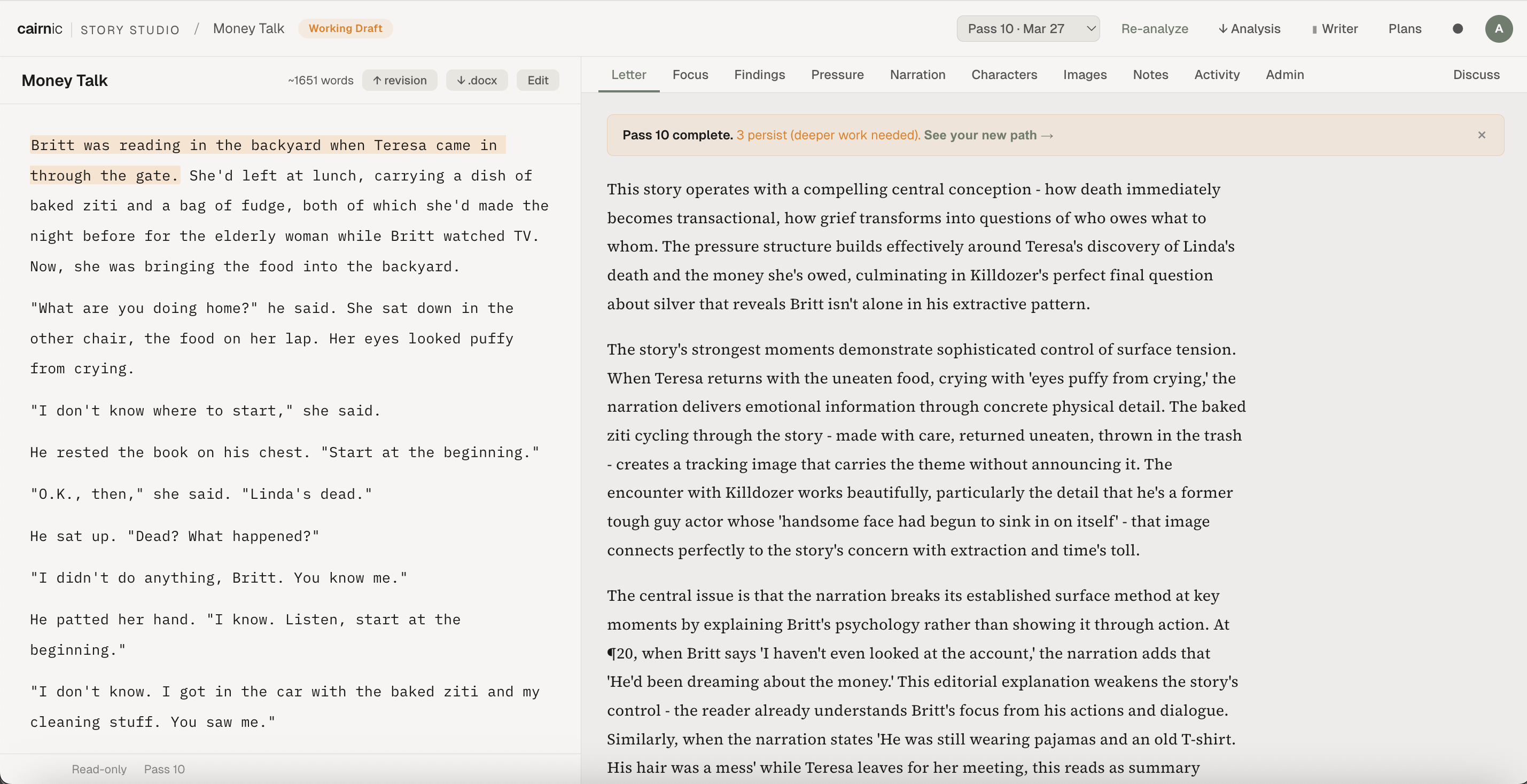
Task: Open the Plans page
Action: [x=1404, y=28]
